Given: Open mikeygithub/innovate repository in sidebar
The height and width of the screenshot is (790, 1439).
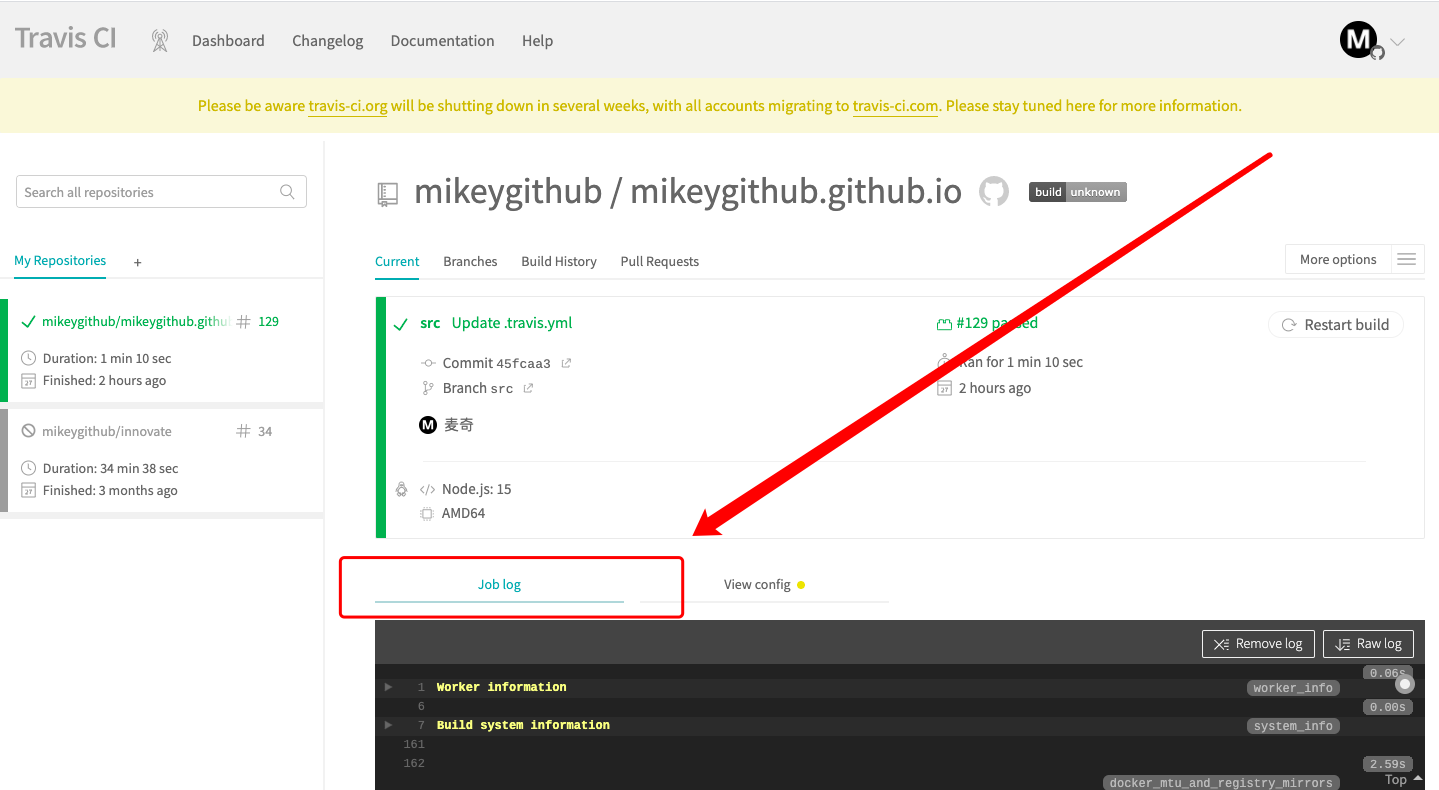Looking at the screenshot, I should click(106, 432).
